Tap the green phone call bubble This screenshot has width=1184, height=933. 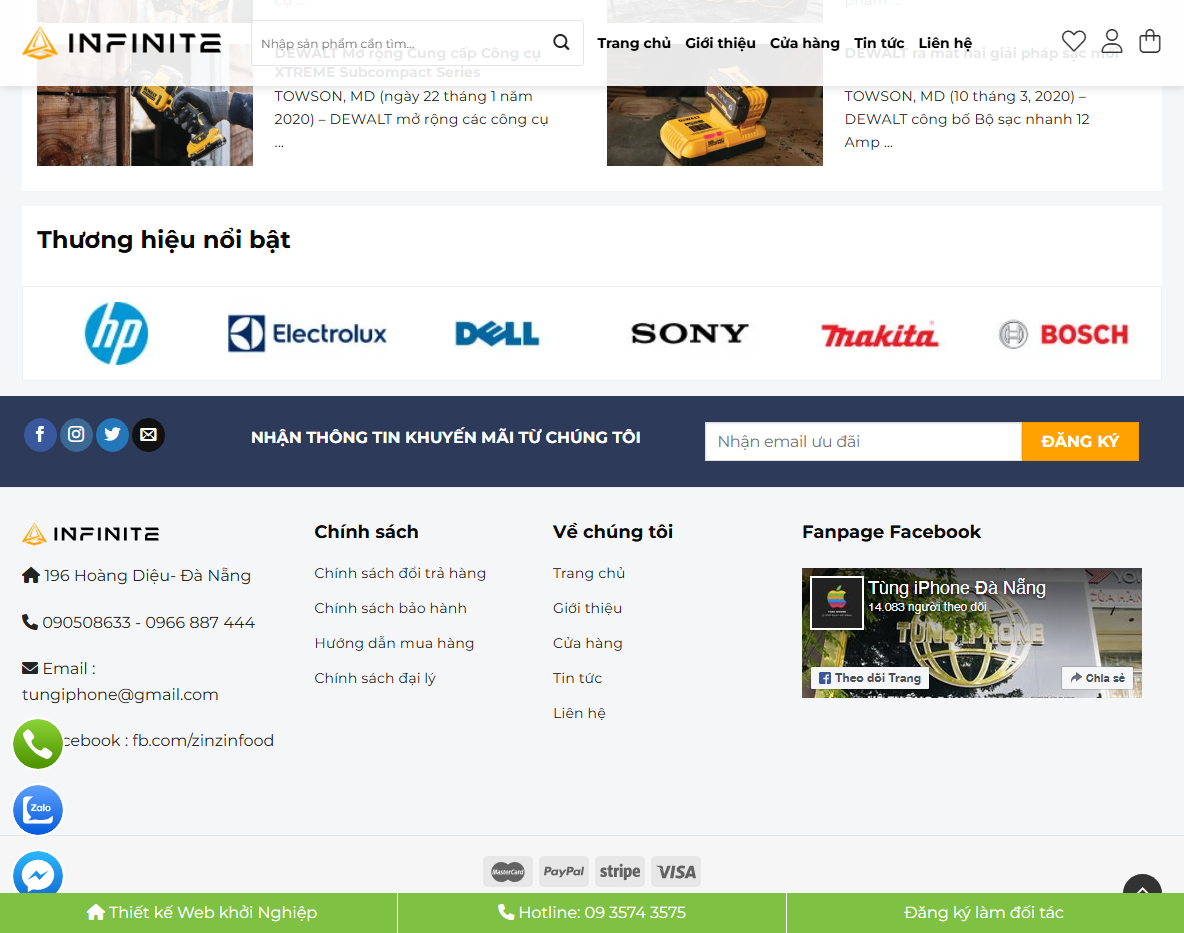pos(38,744)
